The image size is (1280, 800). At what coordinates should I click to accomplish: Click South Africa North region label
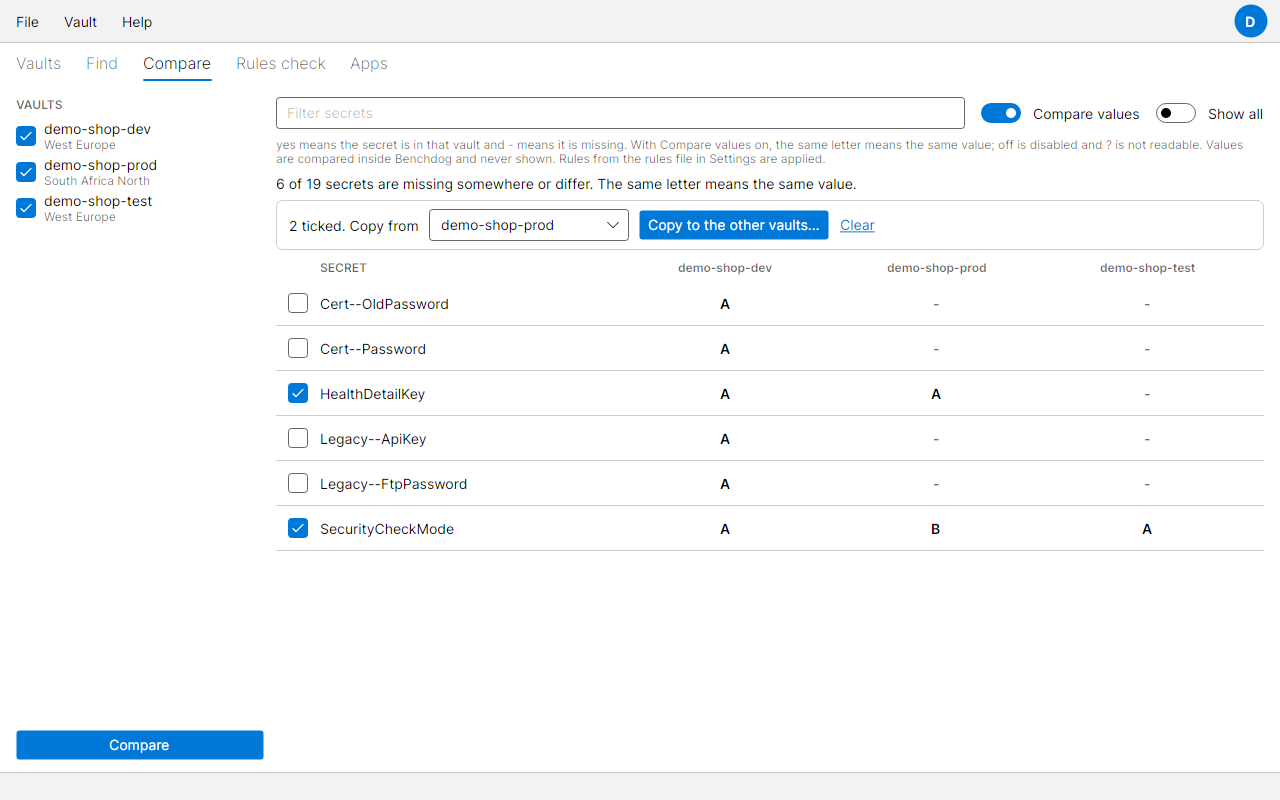click(x=97, y=181)
